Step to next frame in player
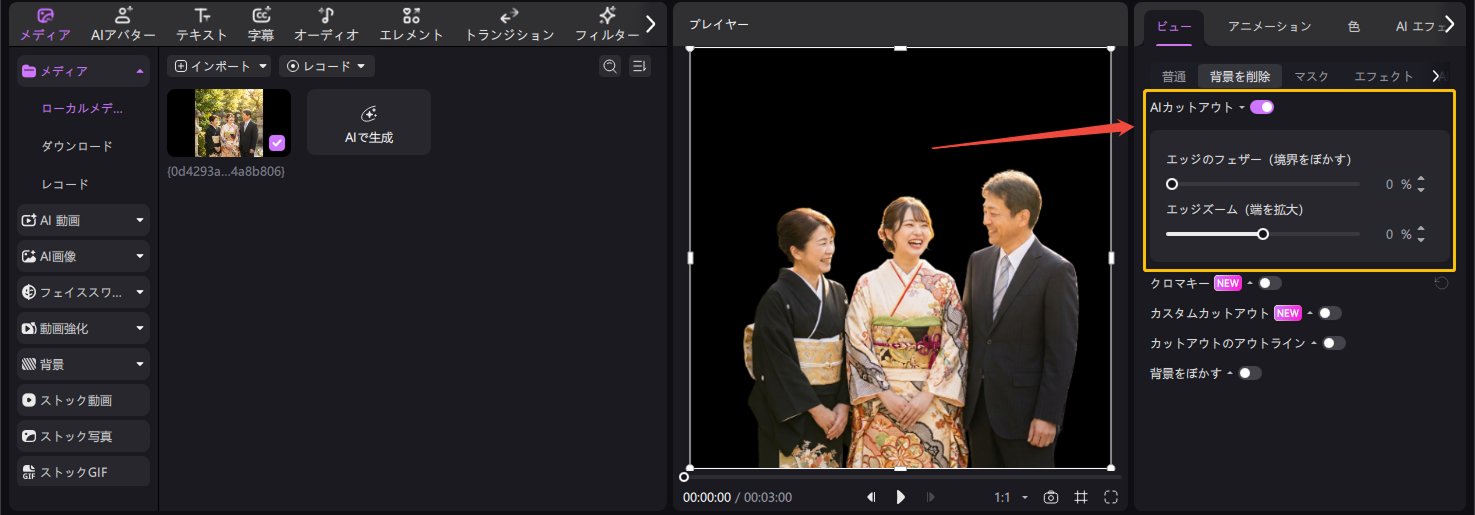The height and width of the screenshot is (515, 1475). 931,497
